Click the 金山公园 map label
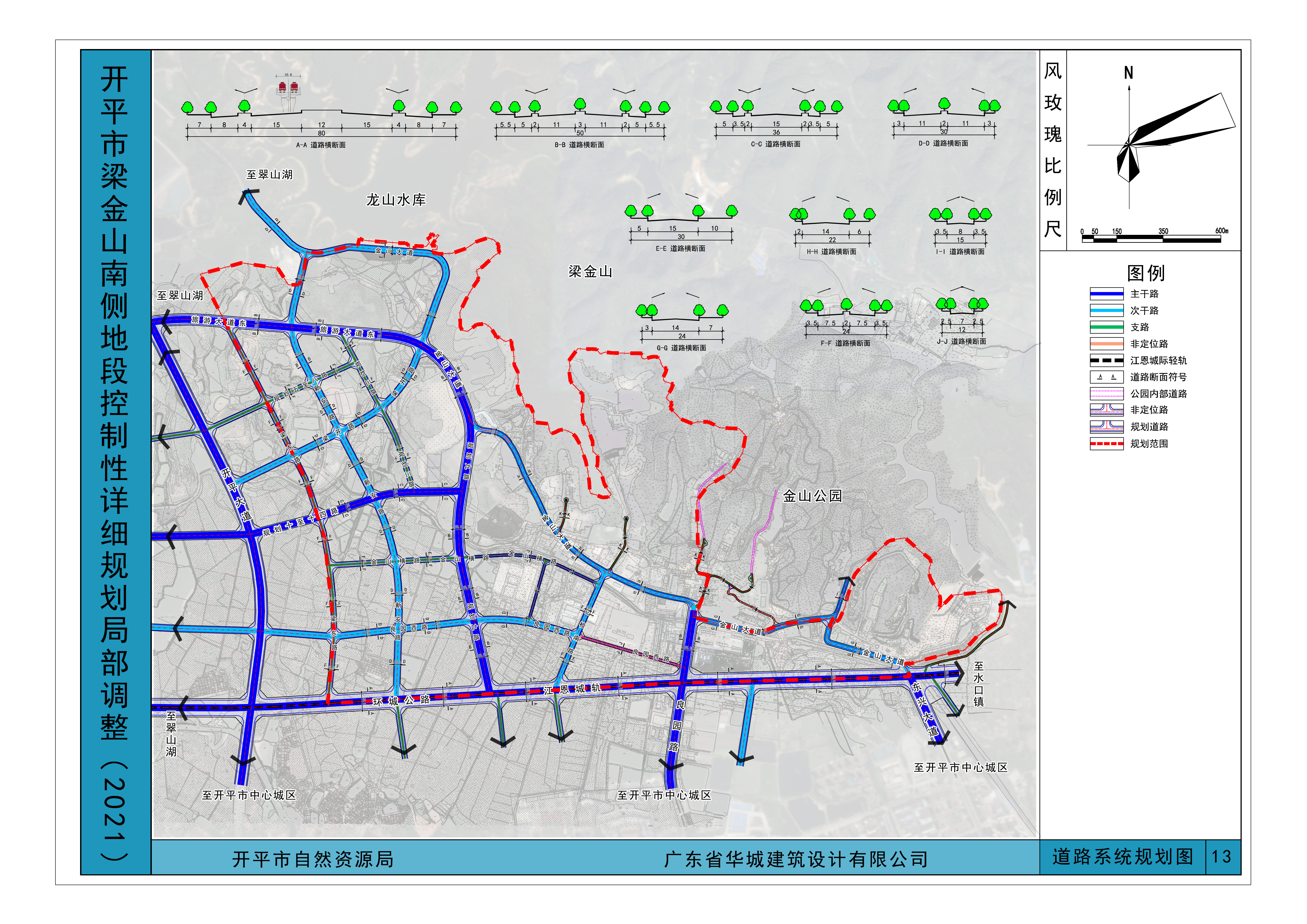Screen dimensions: 1307x924 coord(812,496)
